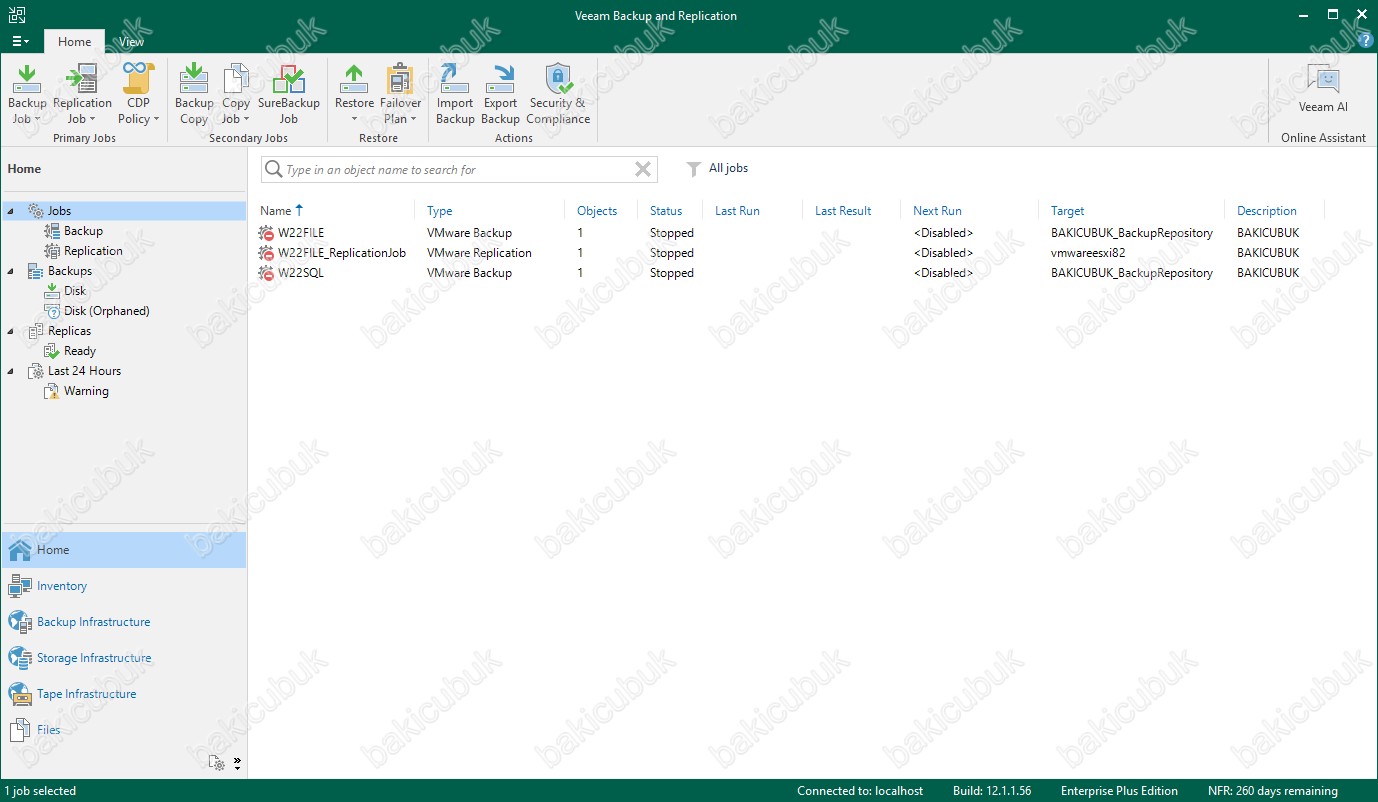The image size is (1378, 802).
Task: Click 'NFR: 260 days remaining' text
Action: pos(1271,791)
